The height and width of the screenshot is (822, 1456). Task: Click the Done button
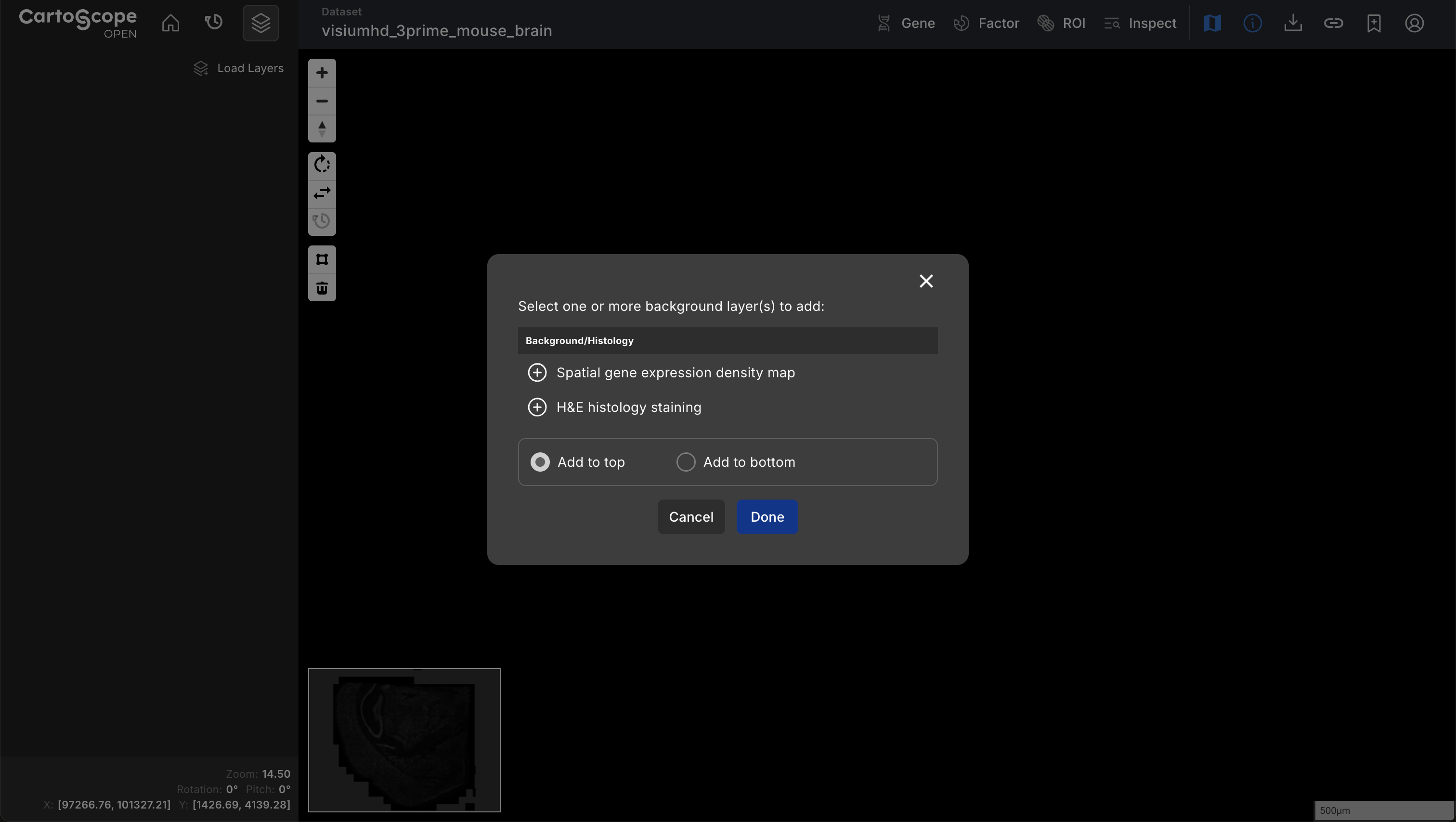[x=767, y=517]
